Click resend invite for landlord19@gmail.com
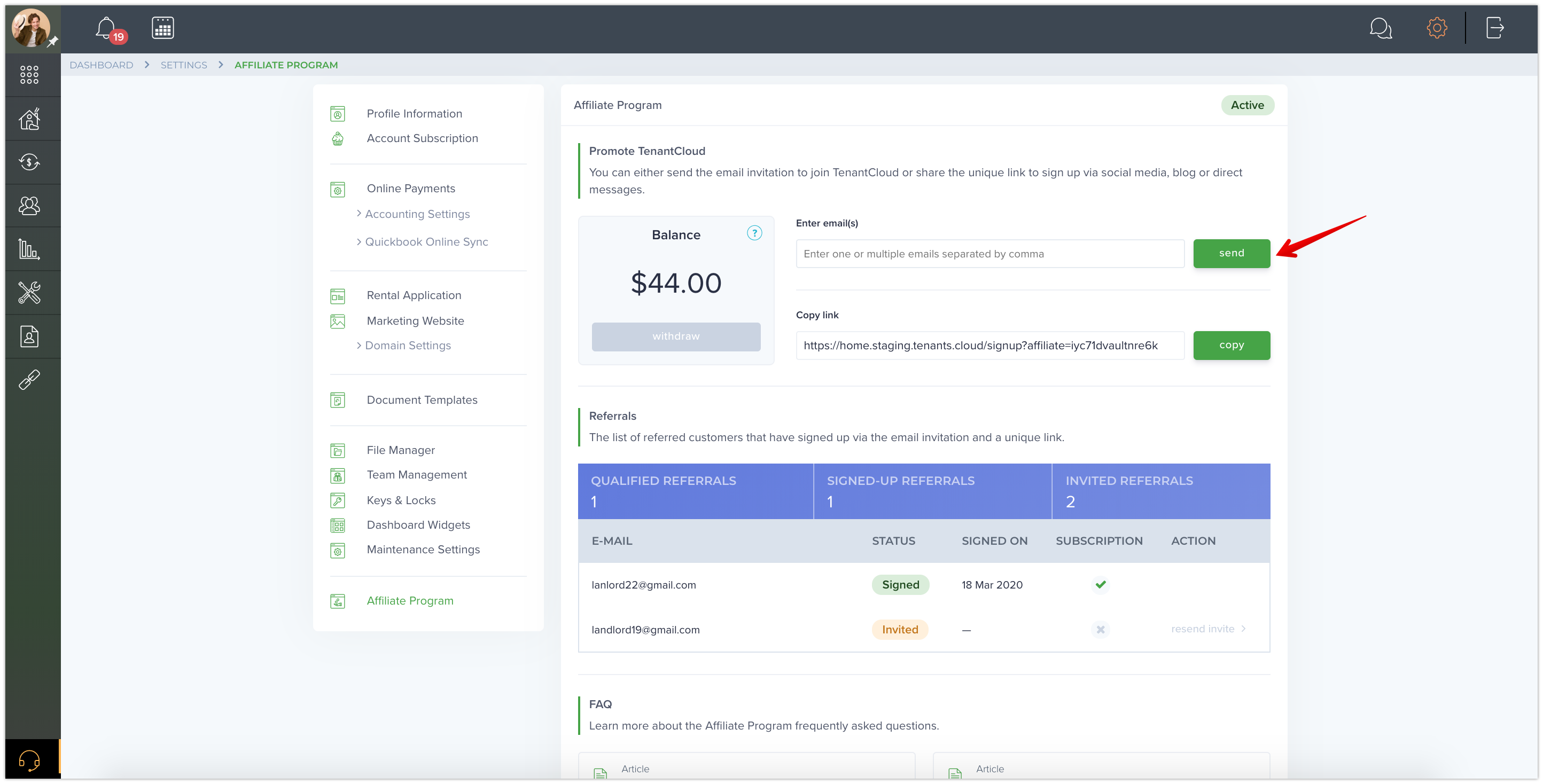The width and height of the screenshot is (1543, 784). 1208,630
